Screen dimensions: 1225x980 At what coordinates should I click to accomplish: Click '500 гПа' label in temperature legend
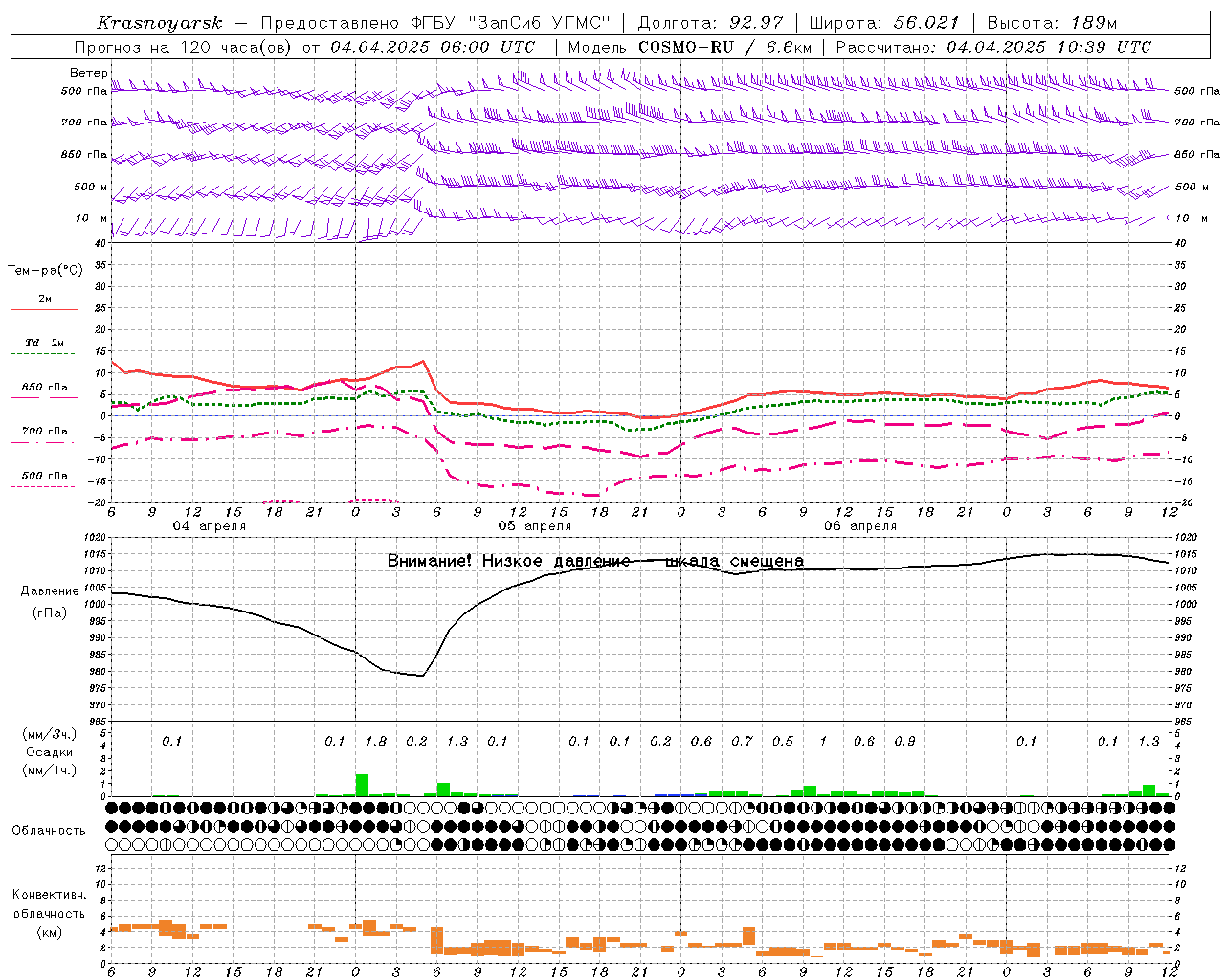pyautogui.click(x=45, y=476)
